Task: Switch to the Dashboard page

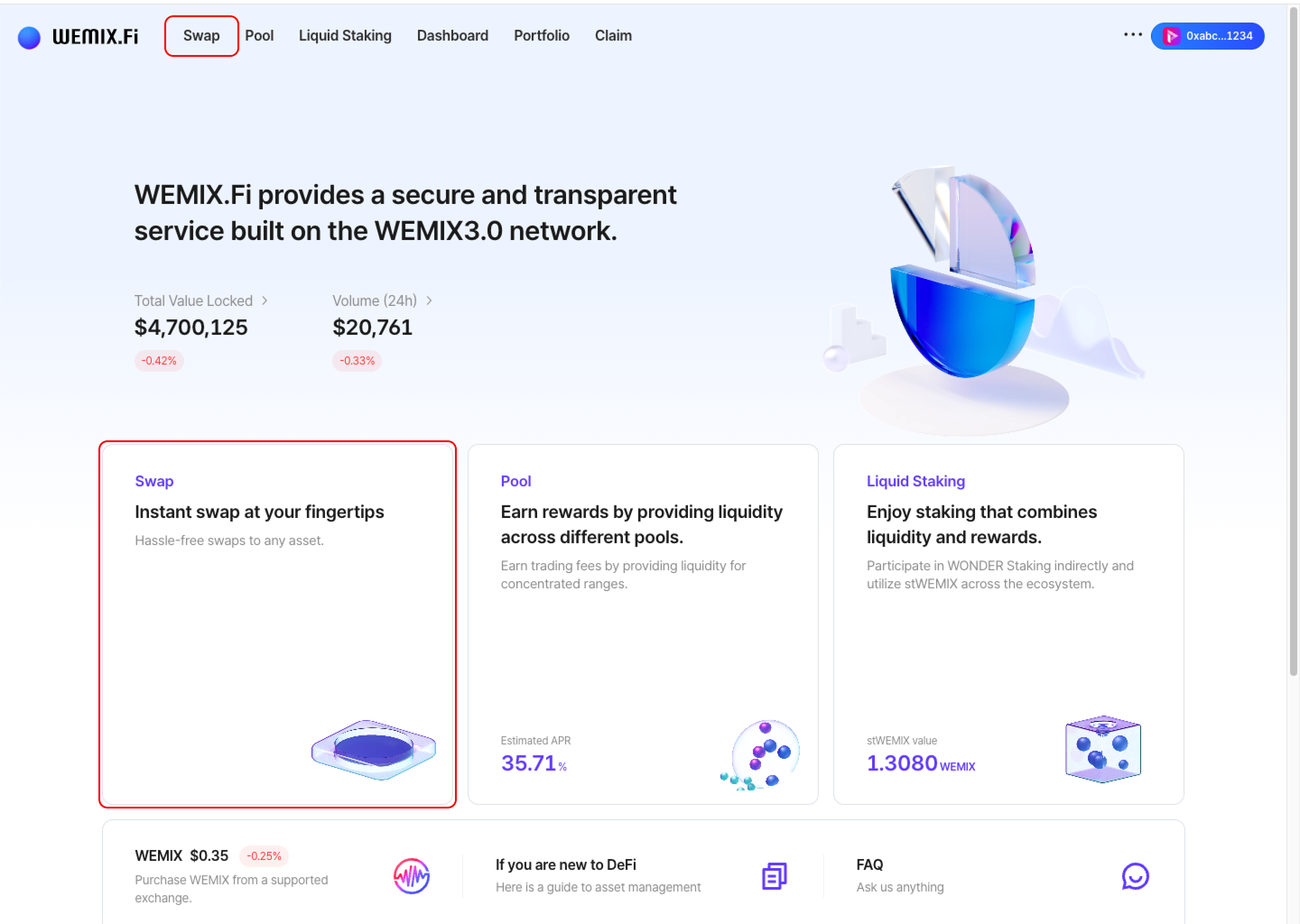Action: point(452,36)
